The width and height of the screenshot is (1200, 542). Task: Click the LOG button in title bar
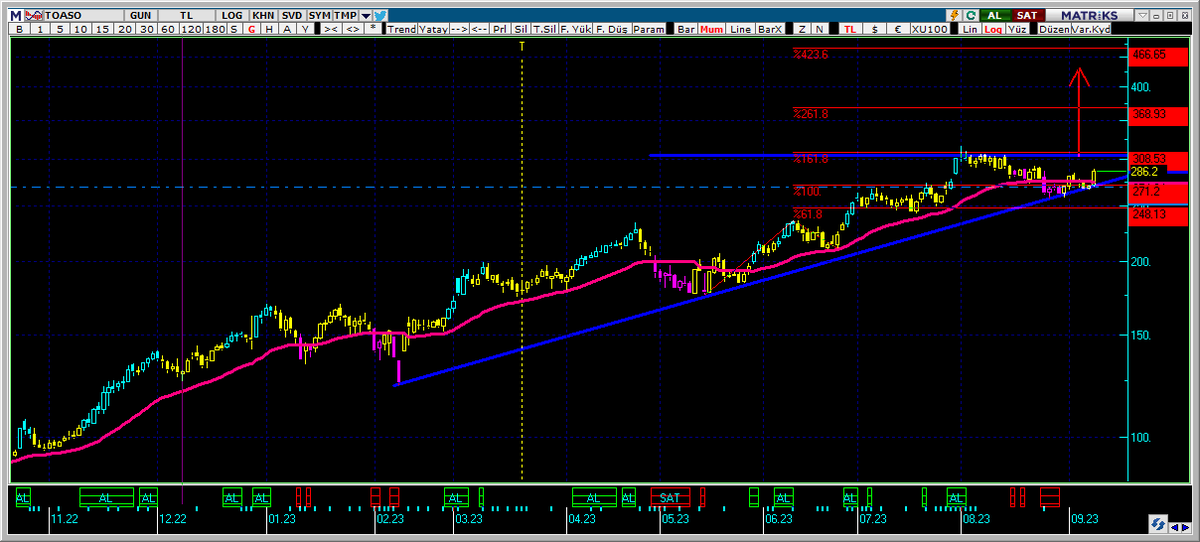point(232,15)
